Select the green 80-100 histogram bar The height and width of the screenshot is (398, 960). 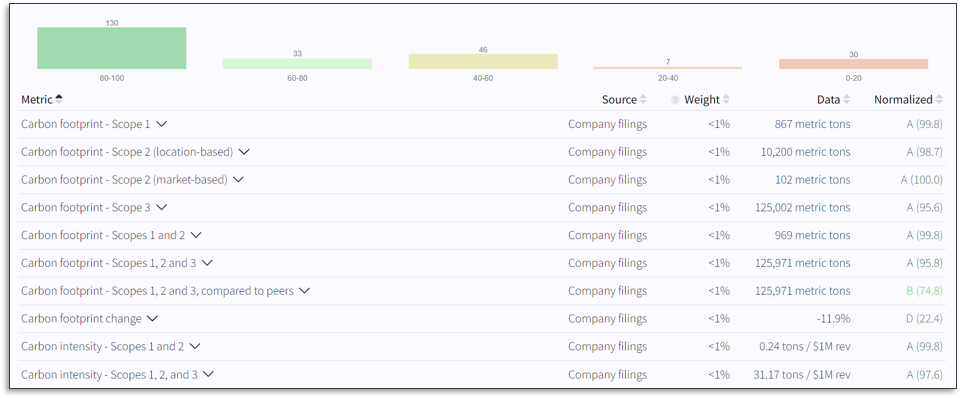[111, 48]
